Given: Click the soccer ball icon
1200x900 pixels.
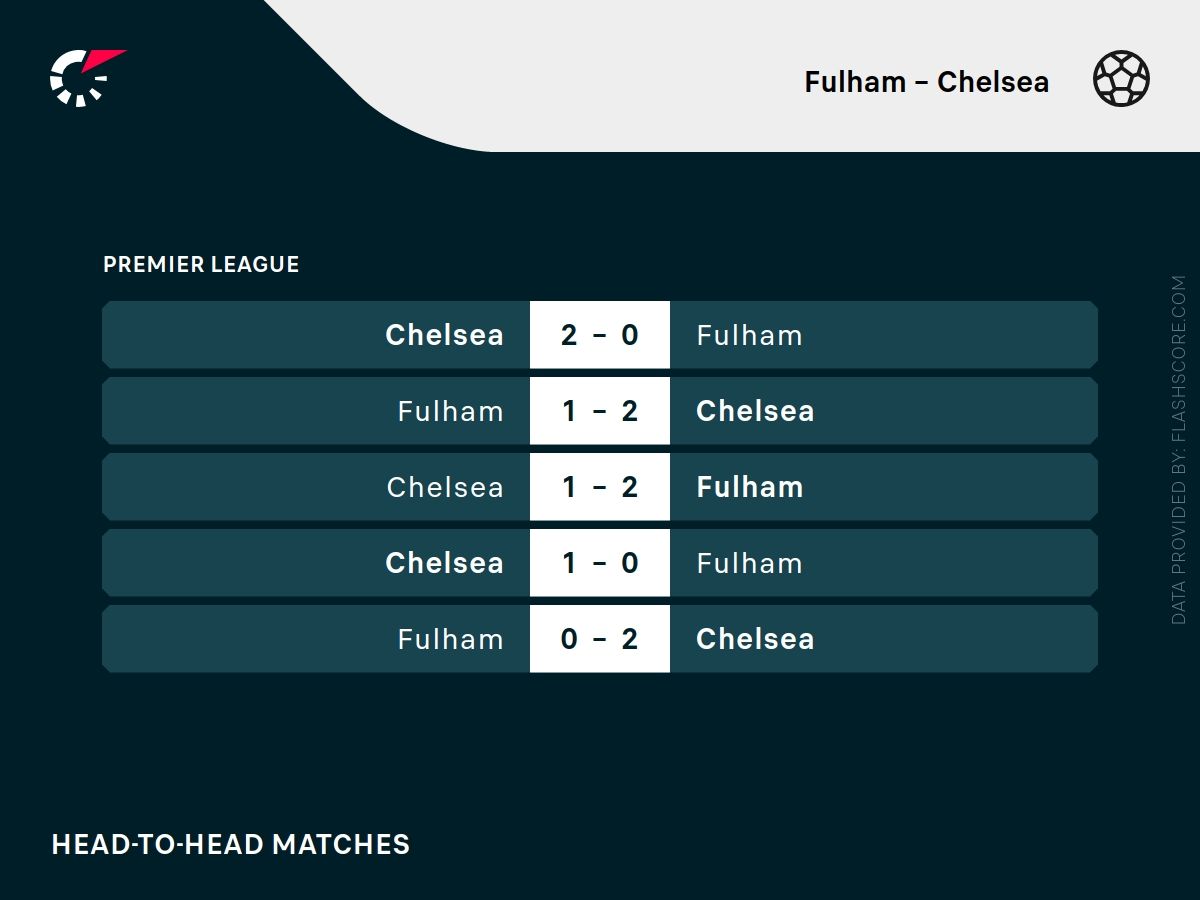Looking at the screenshot, I should pos(1121,80).
